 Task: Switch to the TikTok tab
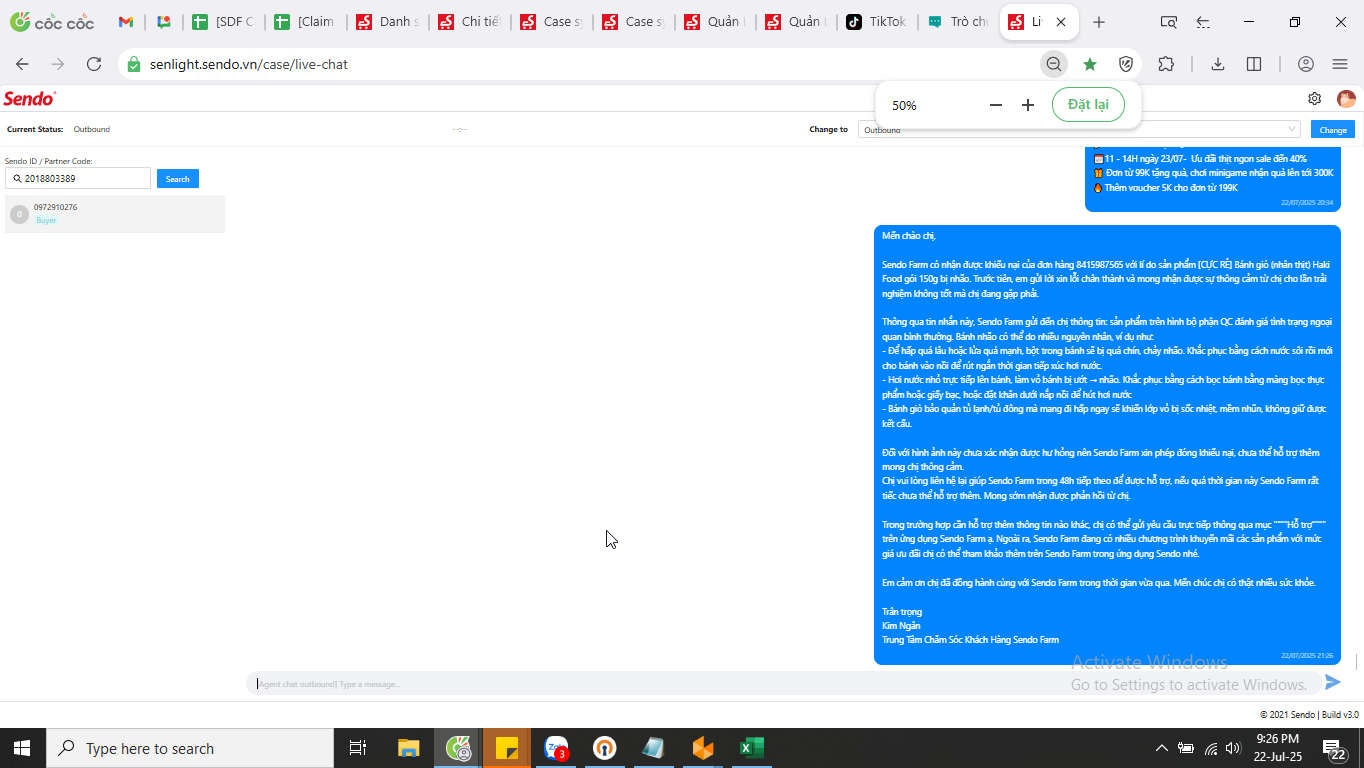[x=876, y=22]
